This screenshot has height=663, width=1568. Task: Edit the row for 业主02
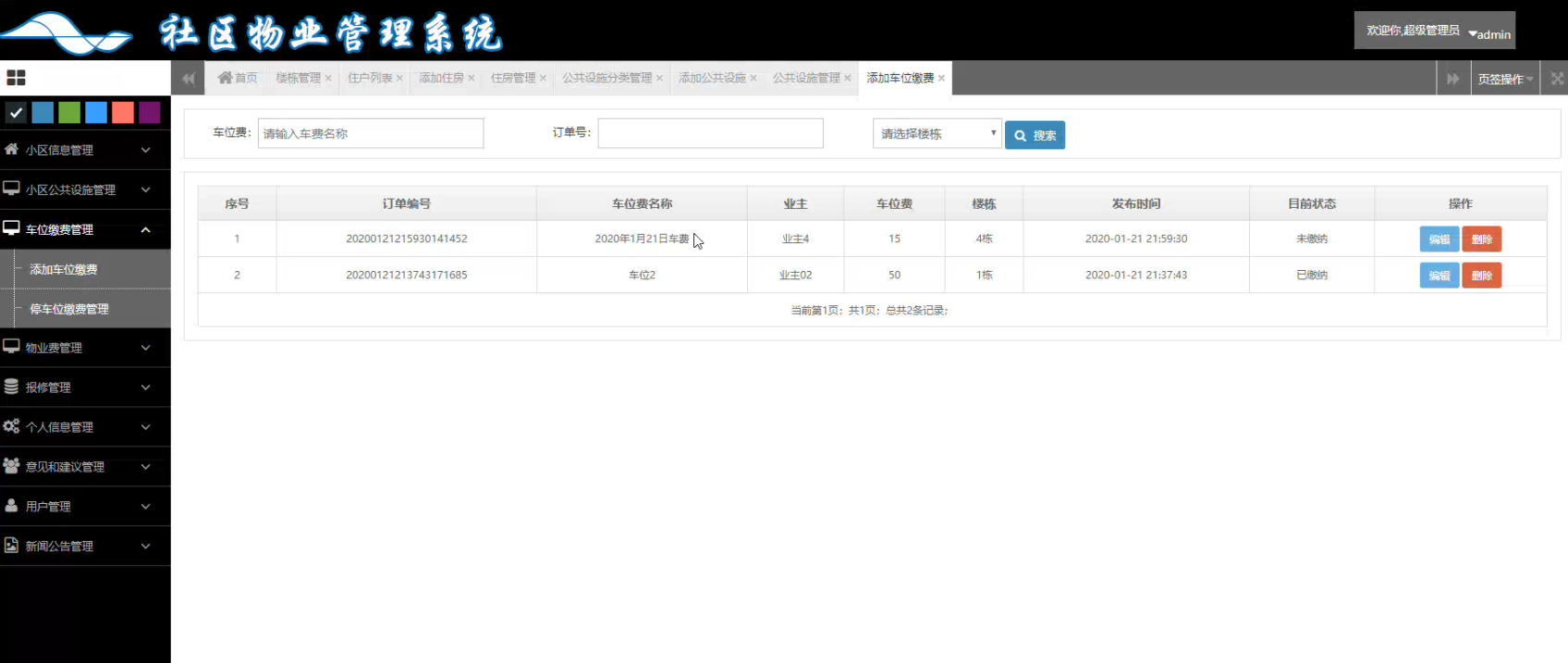pos(1439,276)
